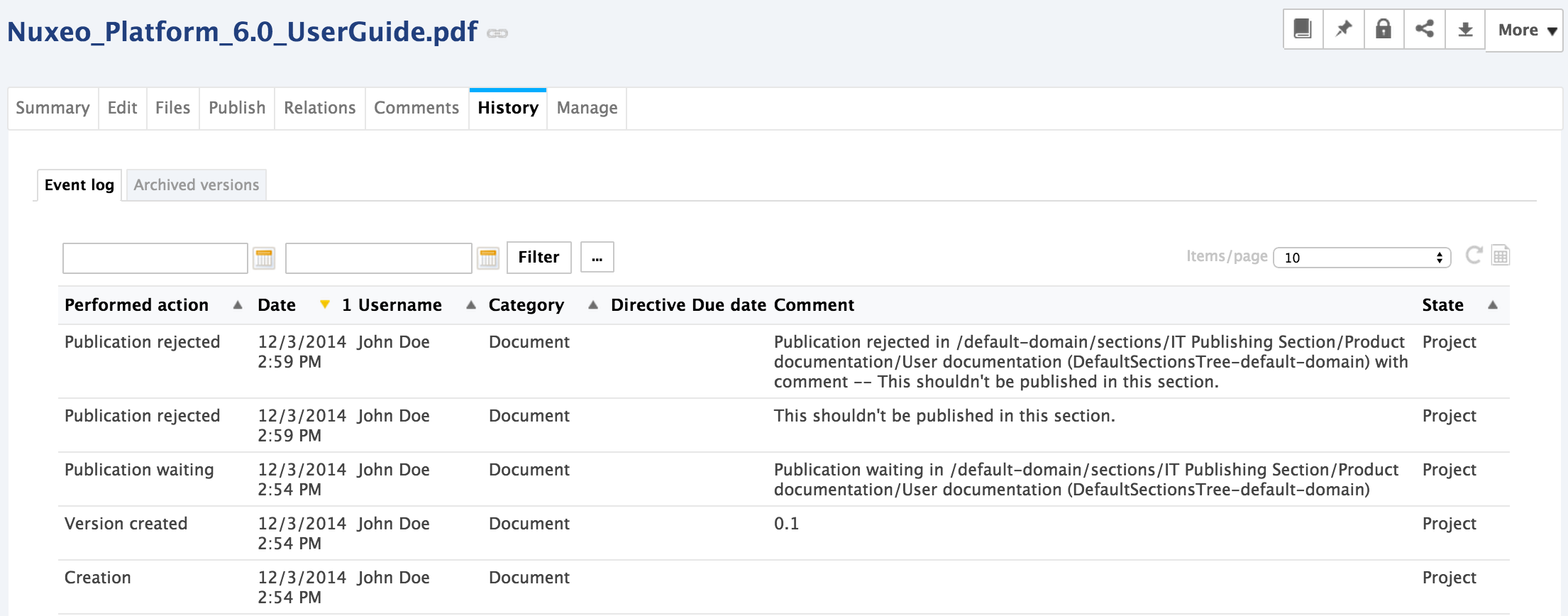Focus the start date filter field
The image size is (1568, 616).
click(155, 258)
